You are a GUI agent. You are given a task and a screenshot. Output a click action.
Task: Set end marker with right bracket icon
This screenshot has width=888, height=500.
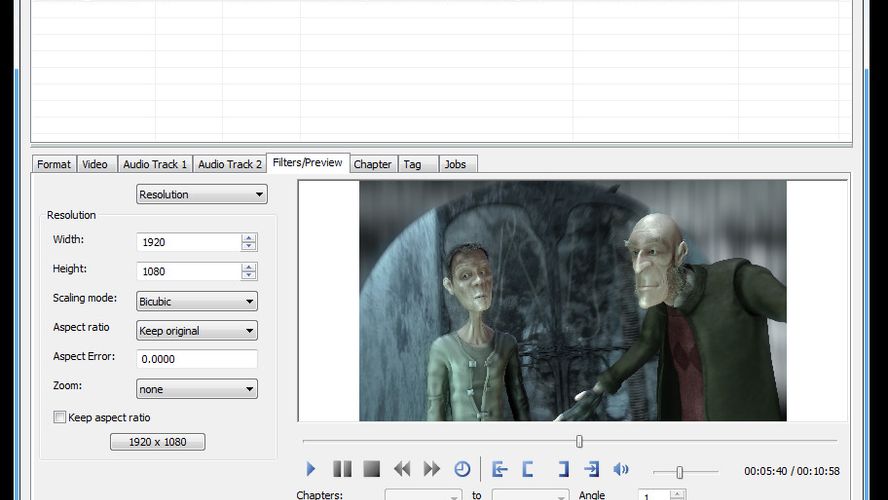click(x=562, y=469)
